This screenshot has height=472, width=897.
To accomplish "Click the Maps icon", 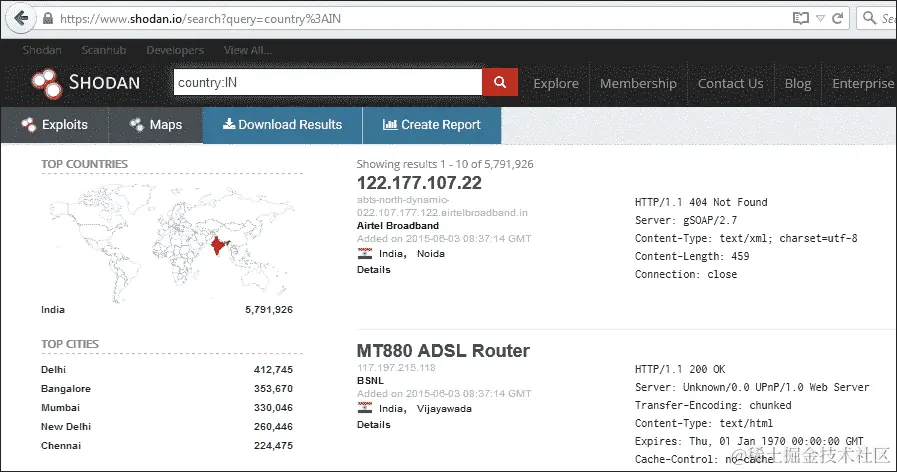I will (137, 125).
